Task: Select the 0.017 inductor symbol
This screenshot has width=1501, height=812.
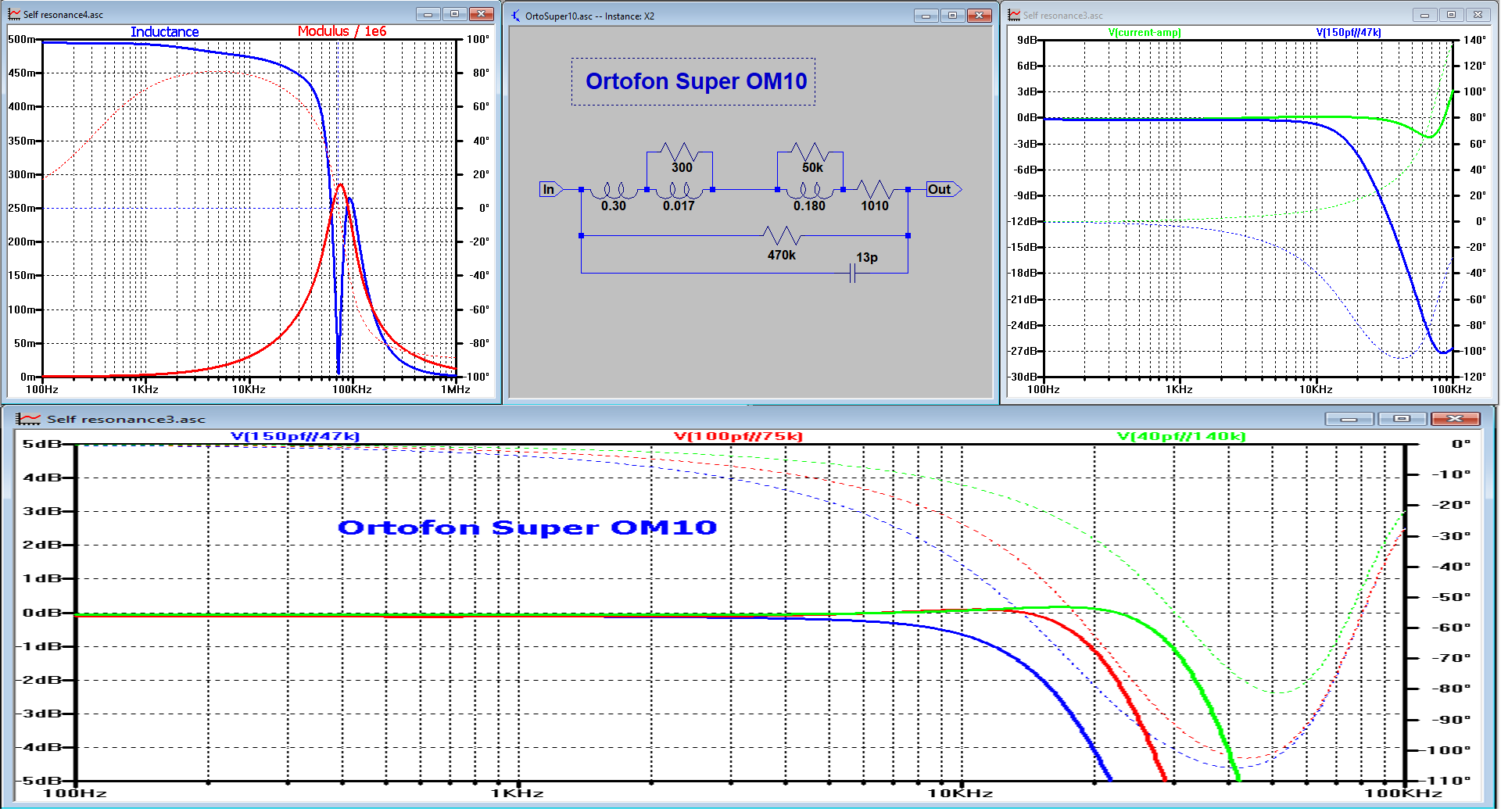Action: click(679, 190)
